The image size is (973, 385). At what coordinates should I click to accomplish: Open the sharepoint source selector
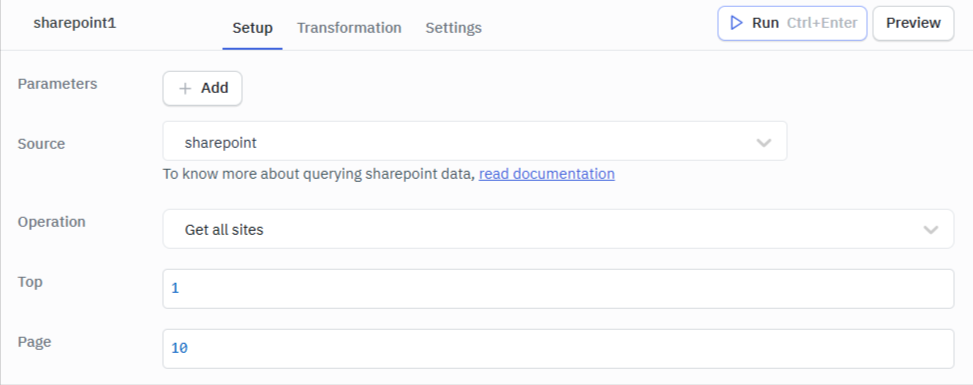tap(475, 141)
